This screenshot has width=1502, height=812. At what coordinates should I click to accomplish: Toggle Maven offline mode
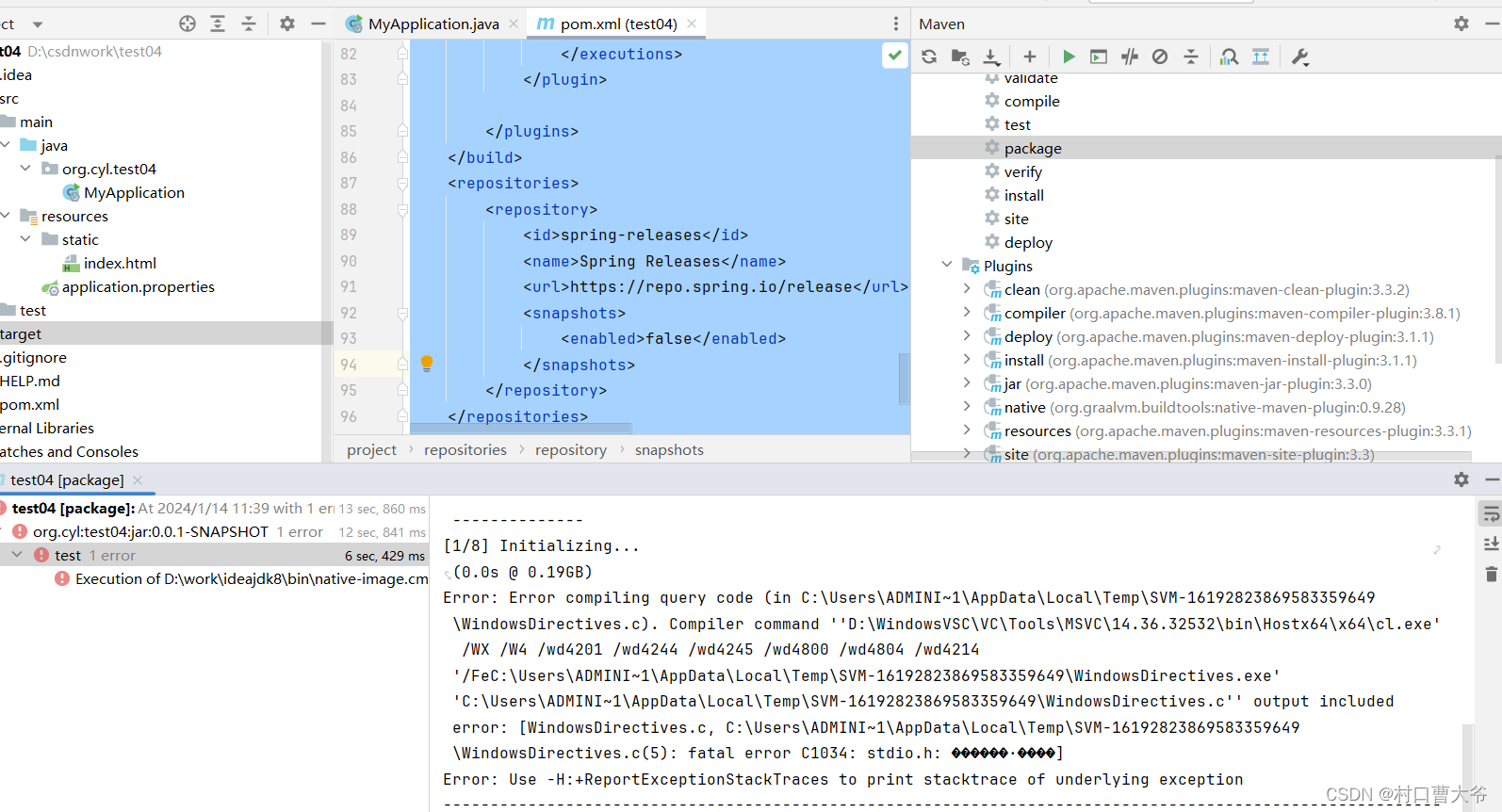1130,57
